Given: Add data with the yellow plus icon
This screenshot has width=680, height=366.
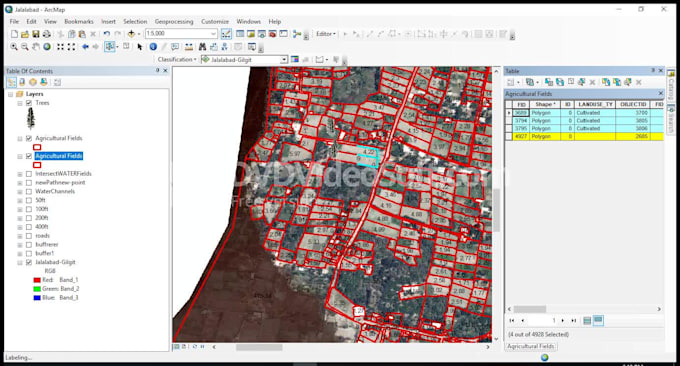Looking at the screenshot, I should point(131,34).
